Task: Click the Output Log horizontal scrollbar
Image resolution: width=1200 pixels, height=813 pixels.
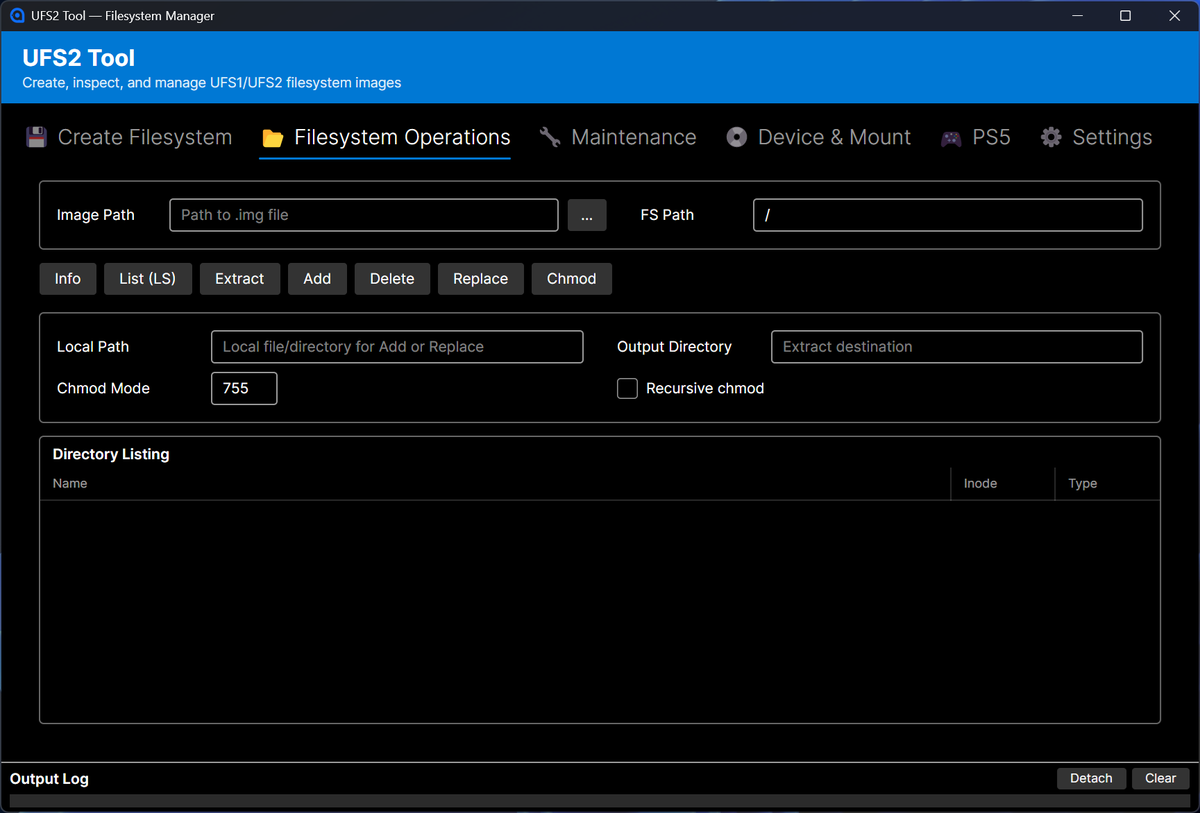Action: point(600,801)
